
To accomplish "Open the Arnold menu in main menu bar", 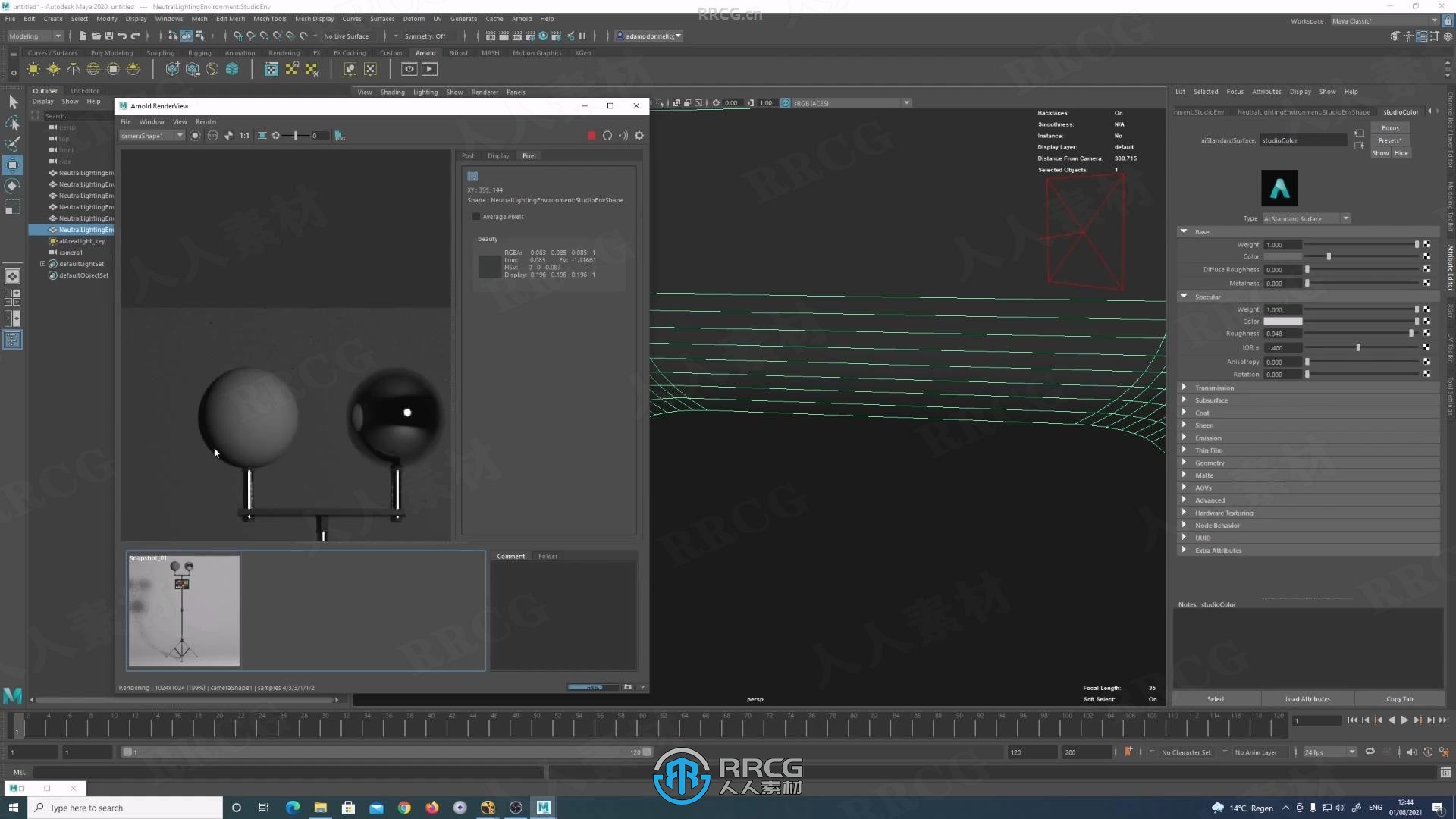I will click(522, 19).
